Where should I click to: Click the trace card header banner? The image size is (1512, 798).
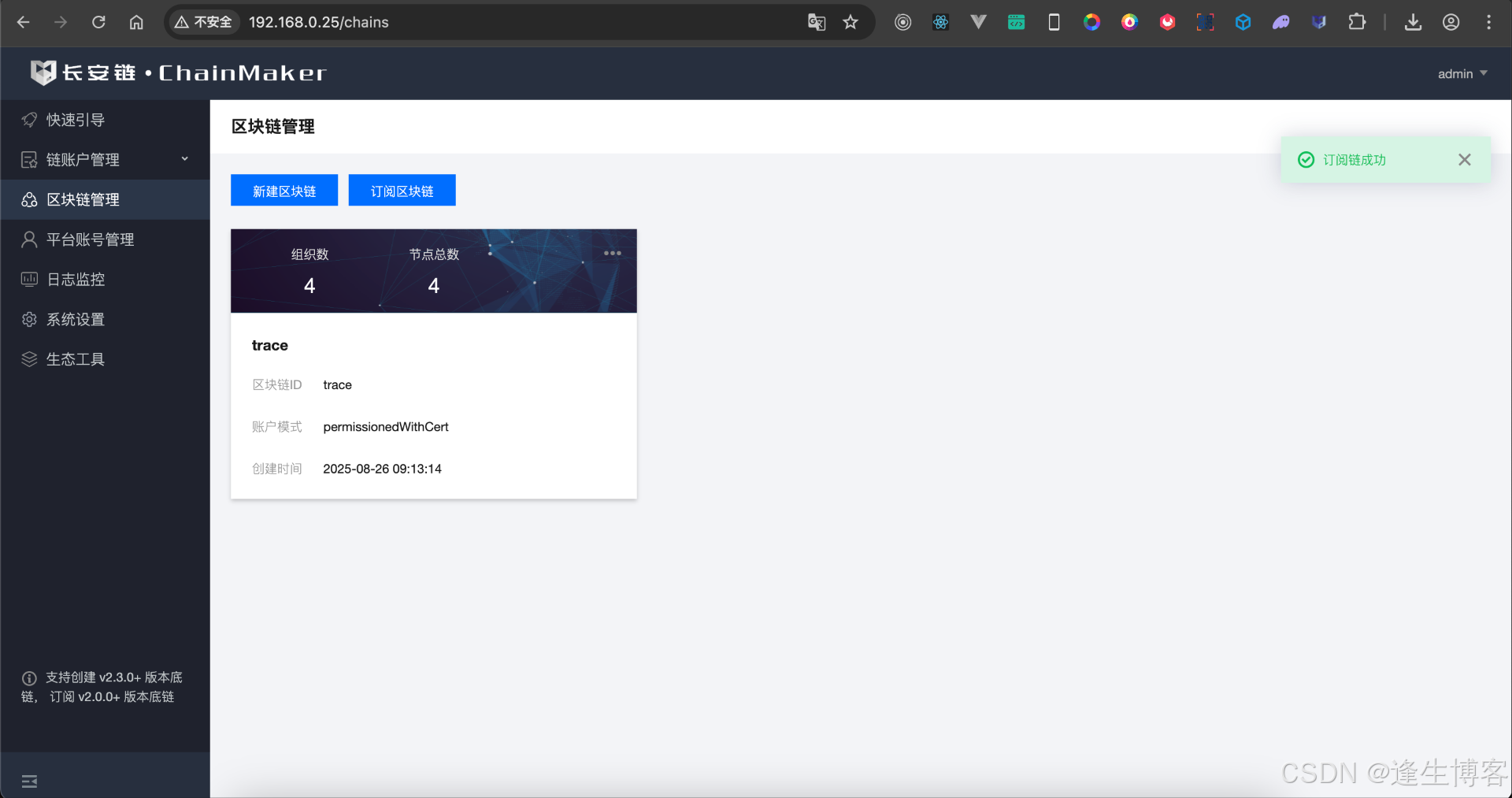click(434, 271)
